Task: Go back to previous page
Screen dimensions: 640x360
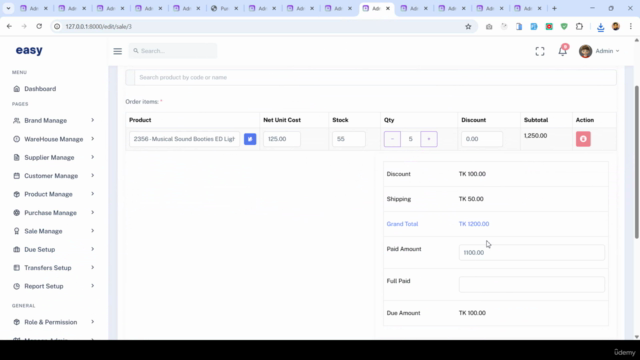Action: (9, 27)
